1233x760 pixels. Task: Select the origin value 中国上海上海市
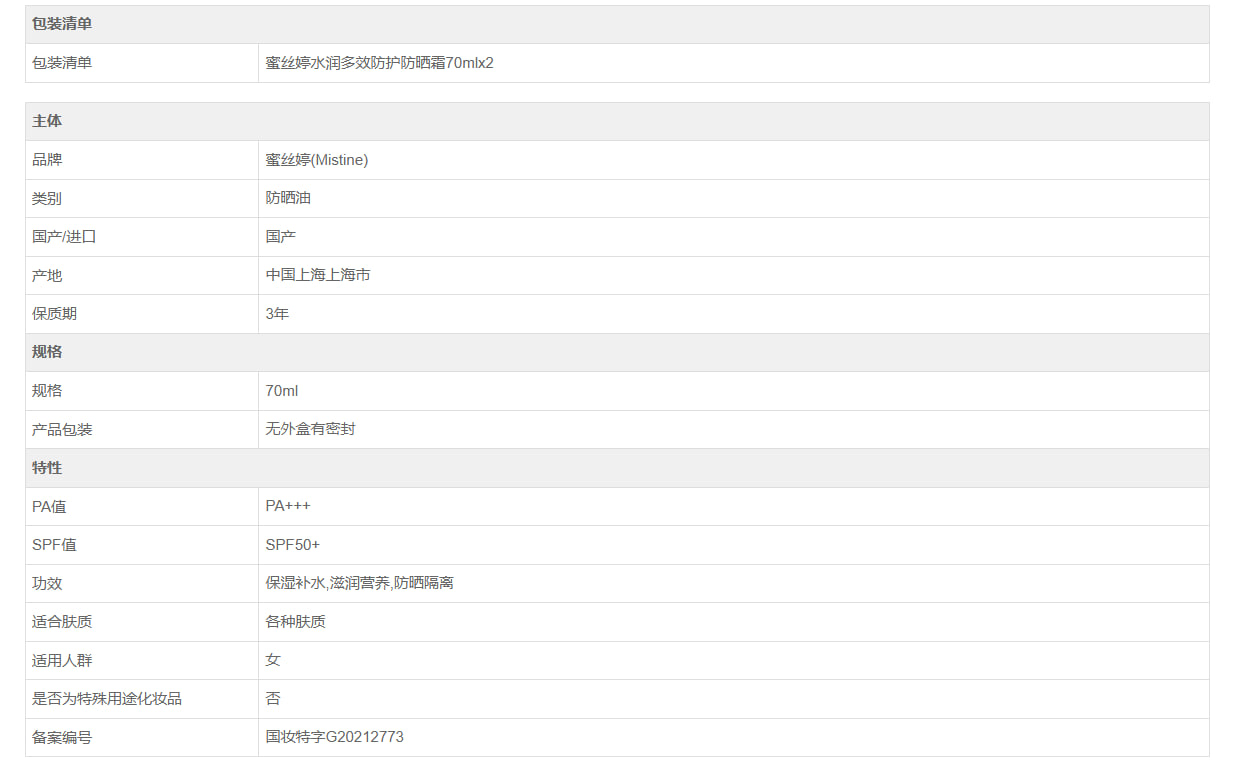(x=318, y=275)
